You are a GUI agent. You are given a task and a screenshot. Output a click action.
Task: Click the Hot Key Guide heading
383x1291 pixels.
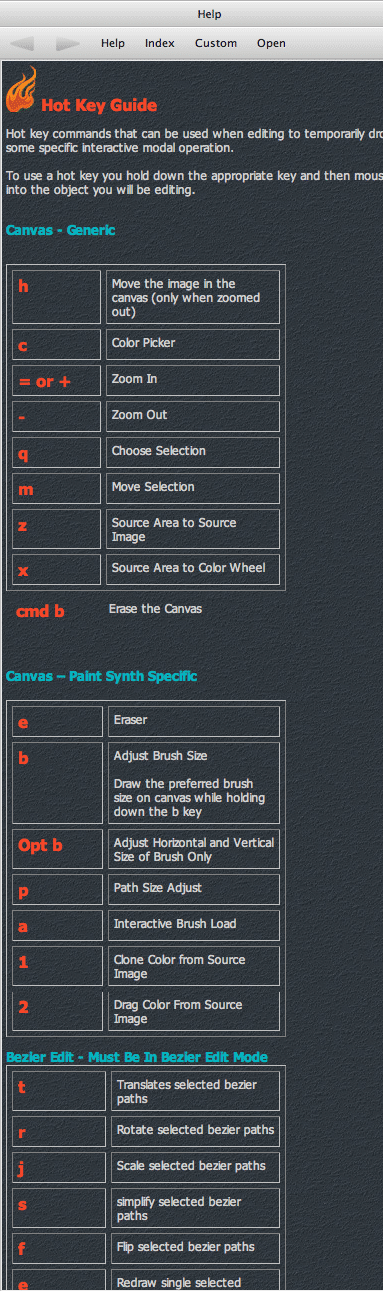(99, 105)
